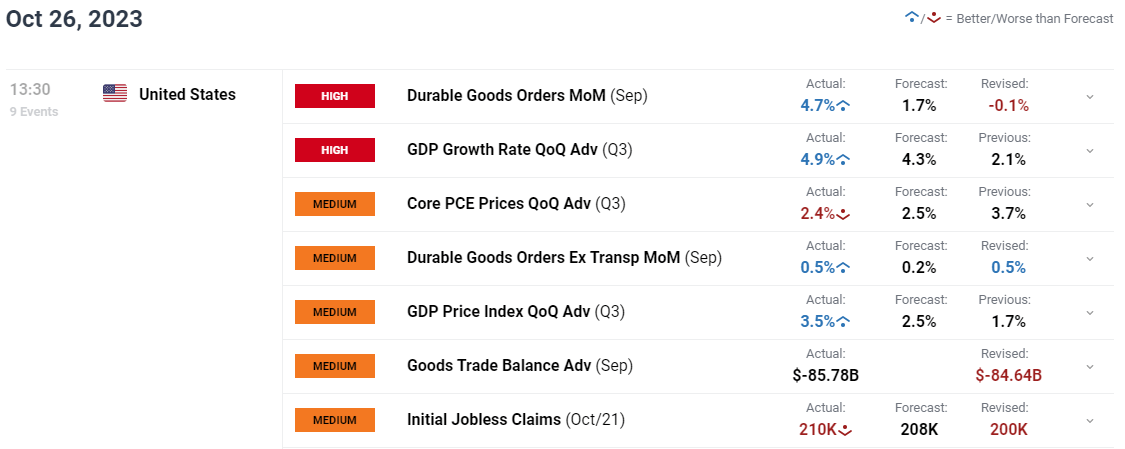This screenshot has width=1125, height=449.
Task: Click MEDIUM impact badge for Goods Trade Balance
Action: pyautogui.click(x=334, y=366)
